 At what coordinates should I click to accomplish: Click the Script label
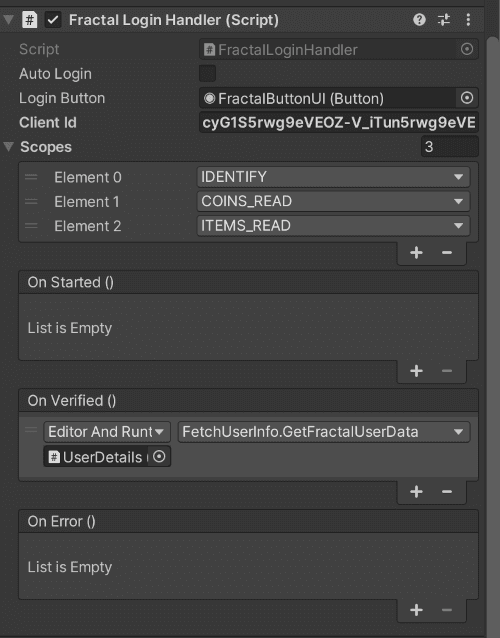39,49
